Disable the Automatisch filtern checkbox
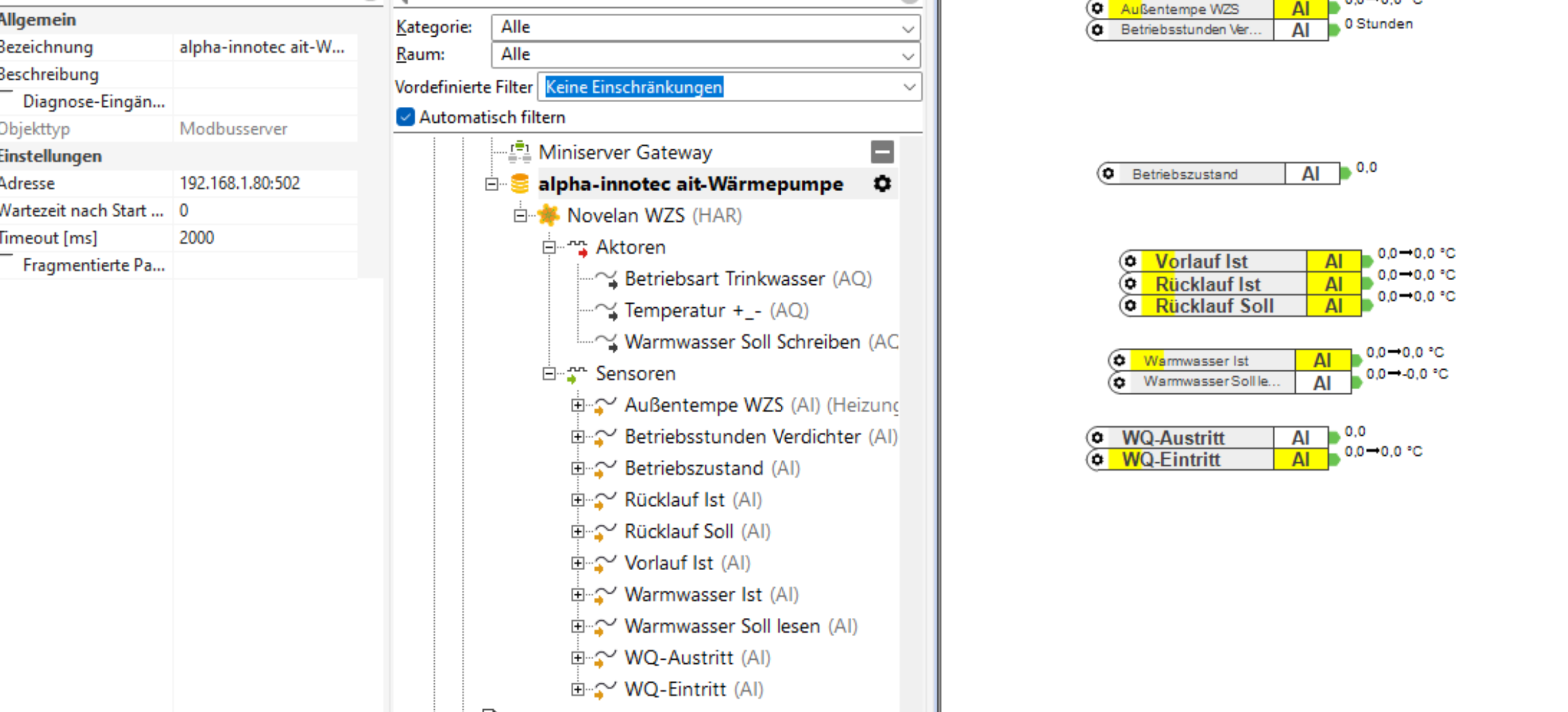 coord(405,117)
